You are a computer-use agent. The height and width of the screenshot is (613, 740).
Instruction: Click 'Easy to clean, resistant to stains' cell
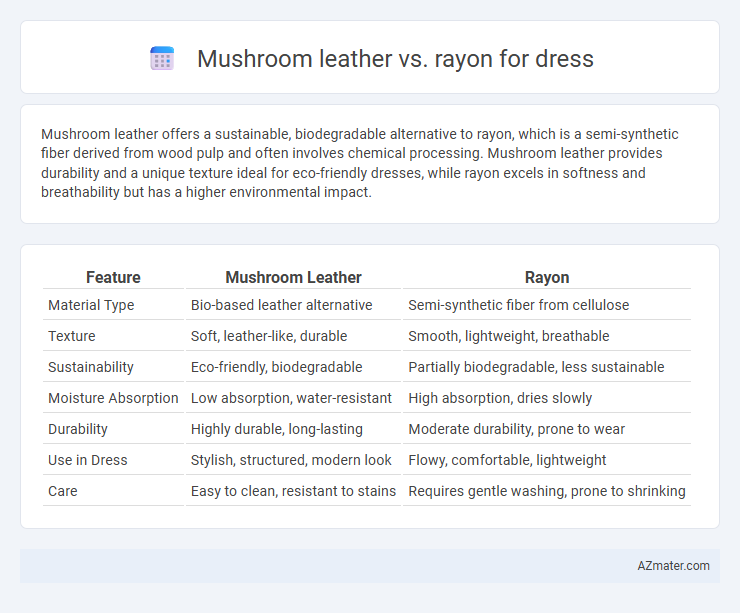pyautogui.click(x=293, y=491)
